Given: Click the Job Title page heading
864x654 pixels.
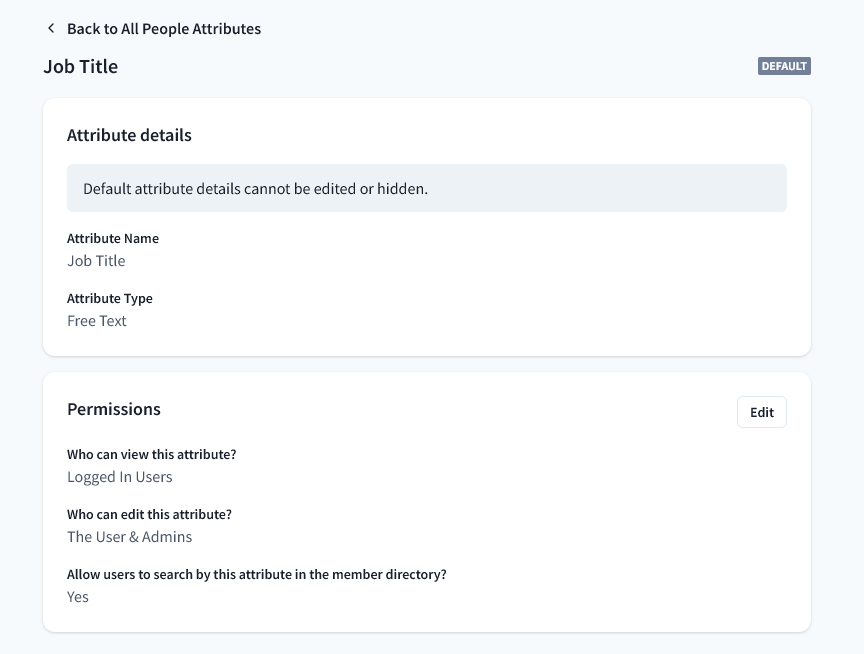Looking at the screenshot, I should [x=81, y=67].
